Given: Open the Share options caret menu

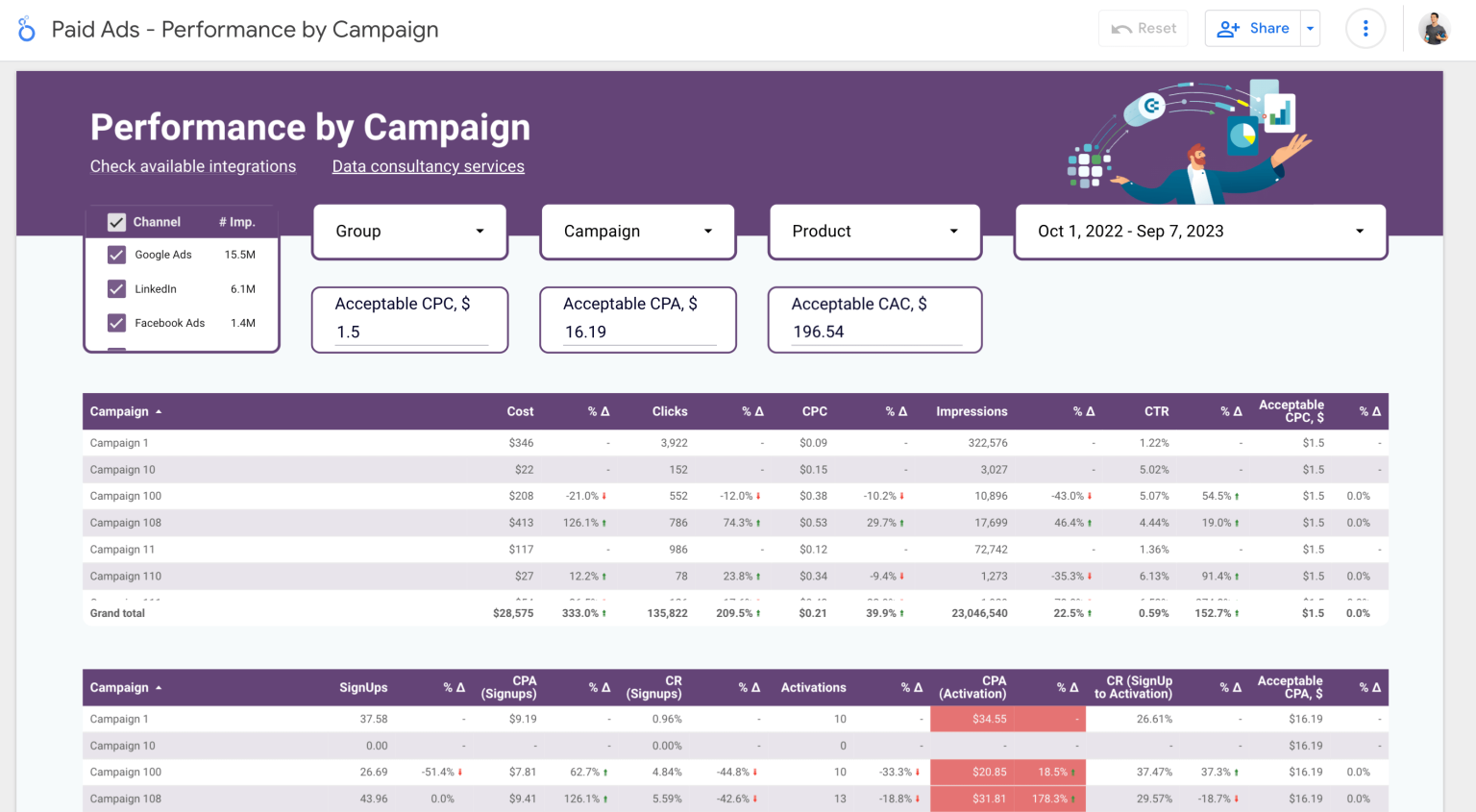Looking at the screenshot, I should (x=1310, y=28).
